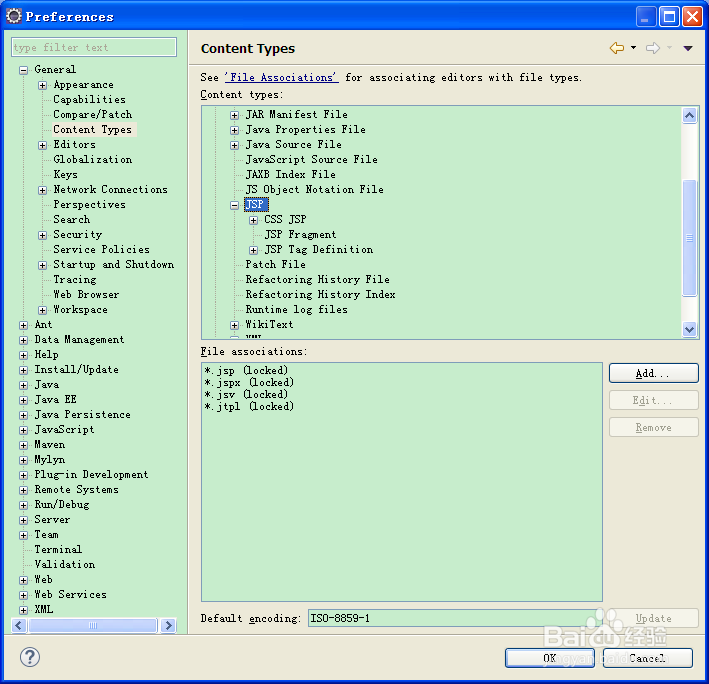Image resolution: width=709 pixels, height=684 pixels.
Task: Click the Cancel button
Action: [x=647, y=658]
